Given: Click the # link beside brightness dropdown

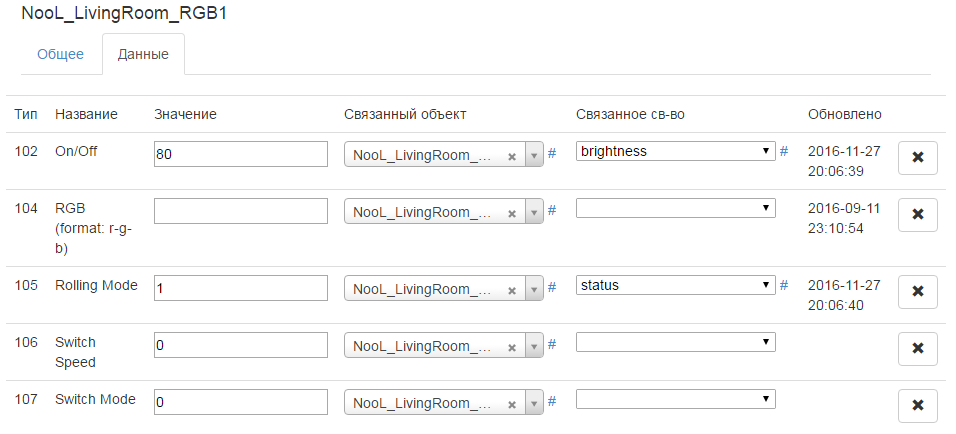Looking at the screenshot, I should click(x=784, y=151).
